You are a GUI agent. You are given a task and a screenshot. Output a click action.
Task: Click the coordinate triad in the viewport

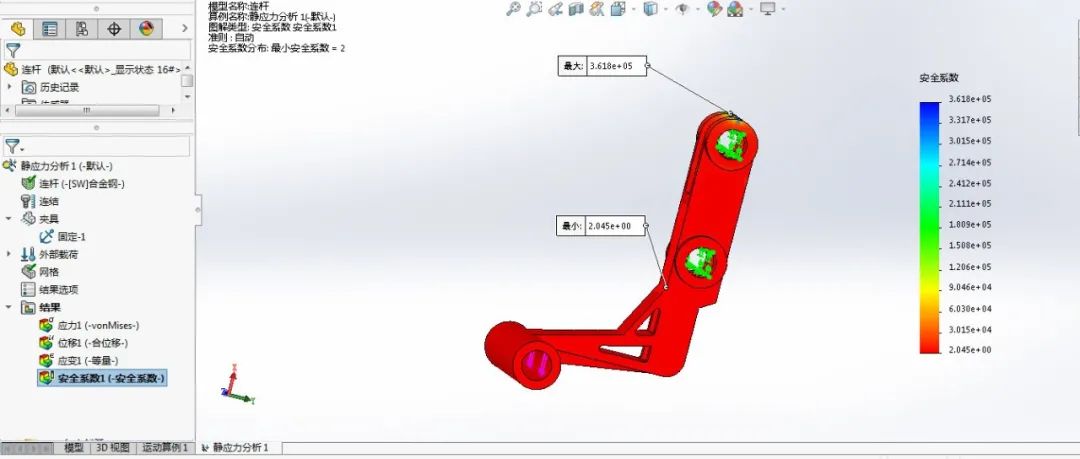coord(236,386)
